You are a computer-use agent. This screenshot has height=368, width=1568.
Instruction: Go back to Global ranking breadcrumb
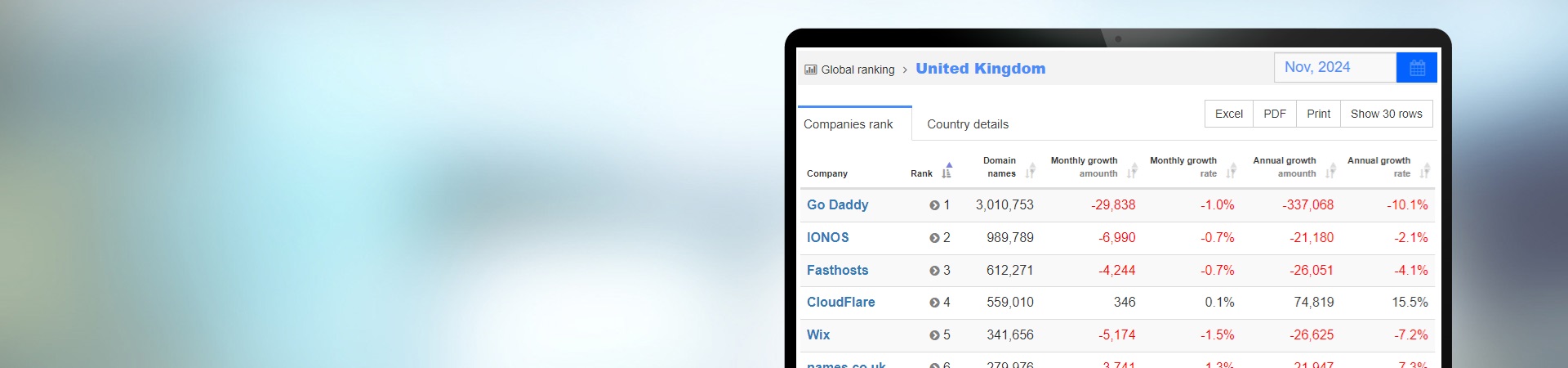[857, 70]
